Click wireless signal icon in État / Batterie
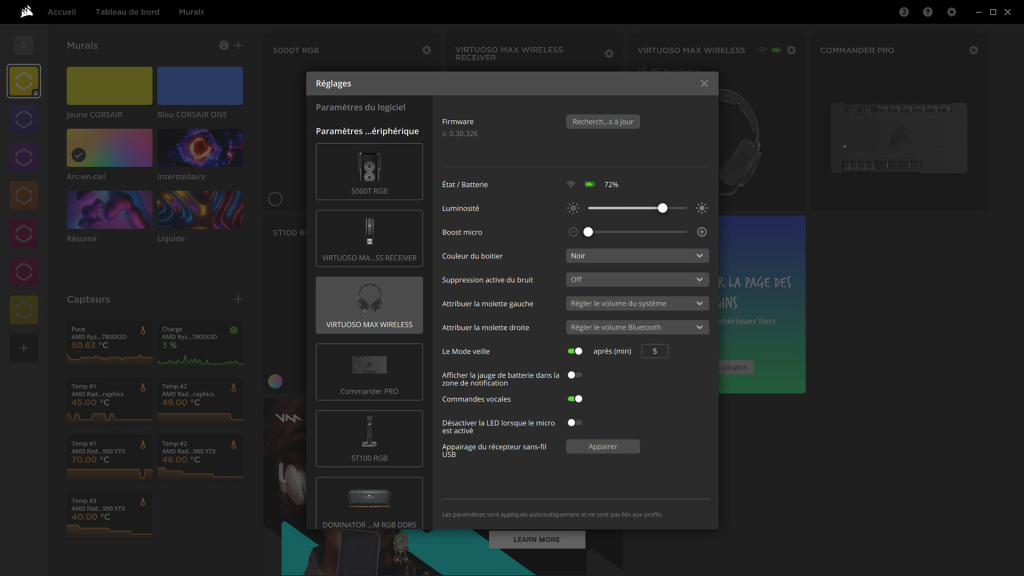The height and width of the screenshot is (576, 1024). pyautogui.click(x=571, y=185)
